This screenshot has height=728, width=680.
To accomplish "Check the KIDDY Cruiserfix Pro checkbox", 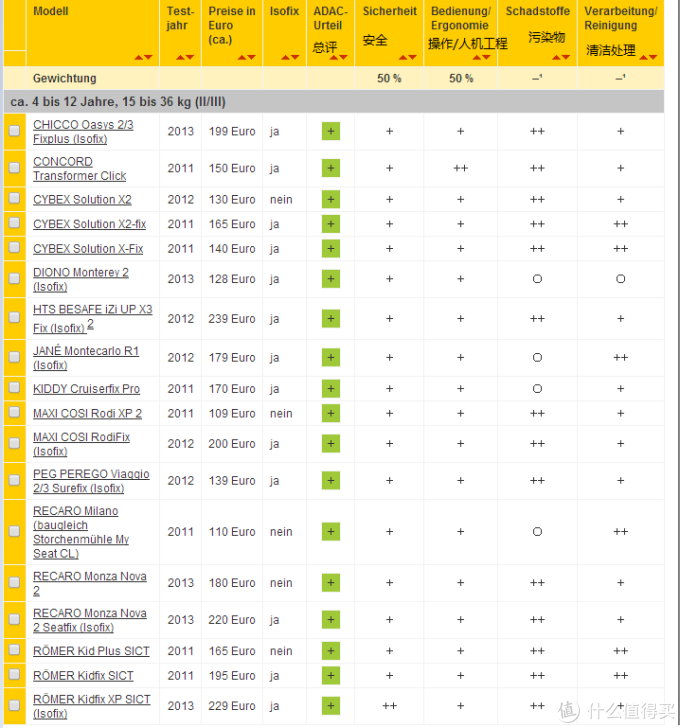I will pos(14,388).
